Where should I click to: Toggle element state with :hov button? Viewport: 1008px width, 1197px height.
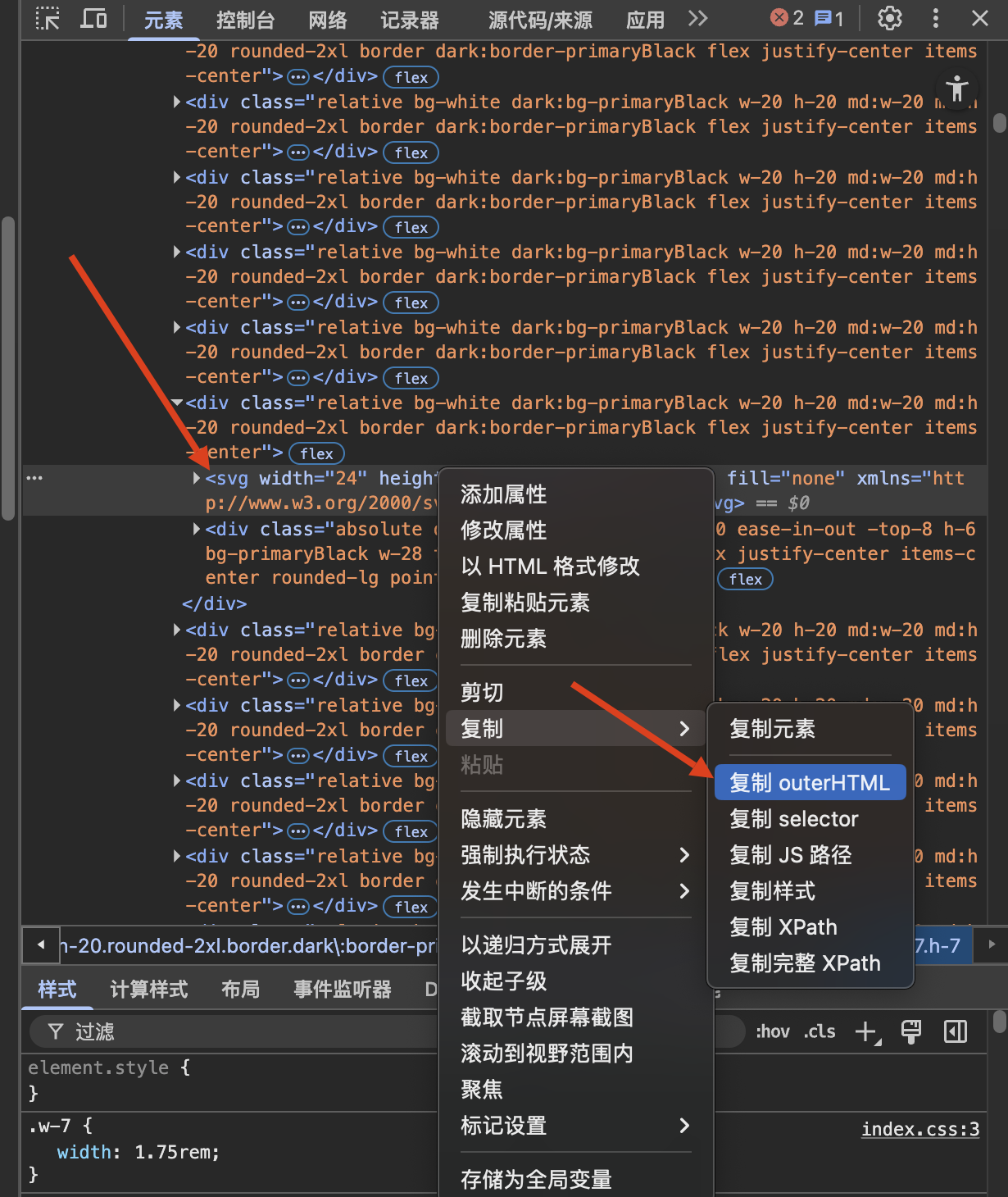[x=771, y=1031]
